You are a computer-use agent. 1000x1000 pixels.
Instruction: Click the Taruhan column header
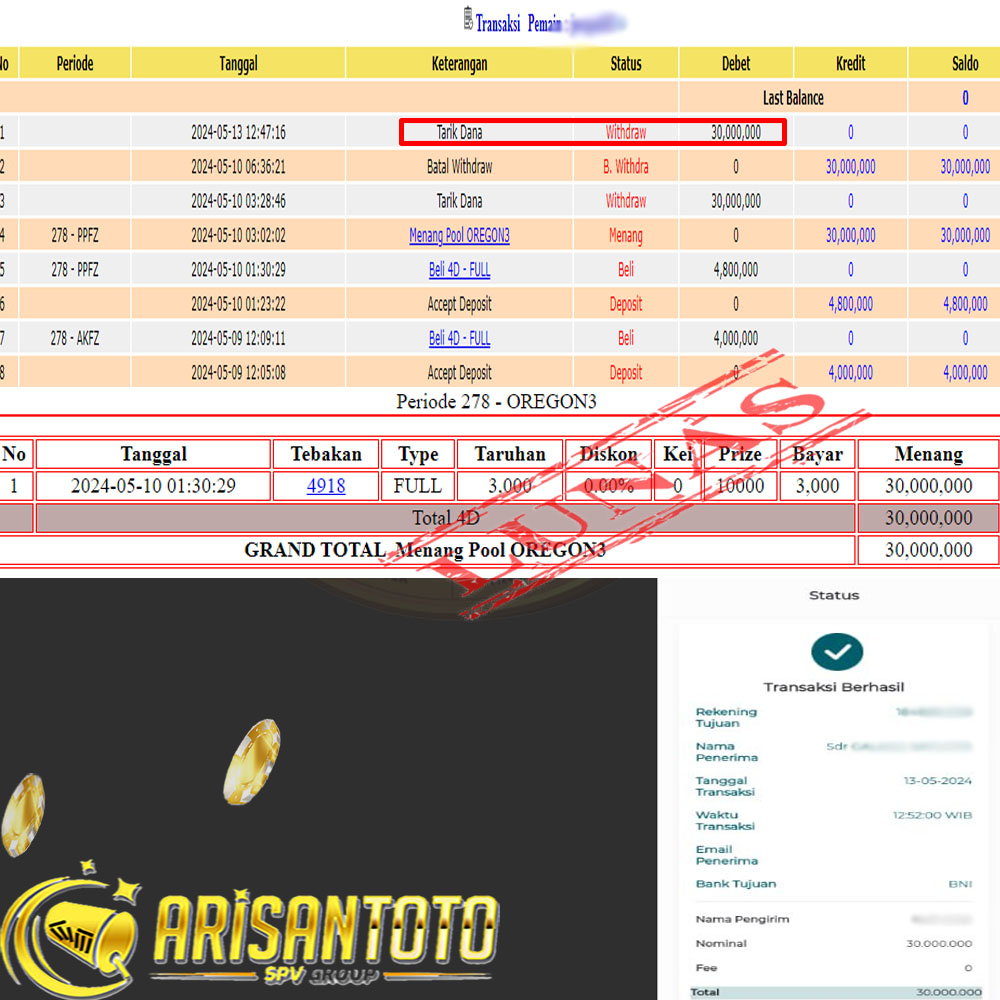pyautogui.click(x=510, y=454)
